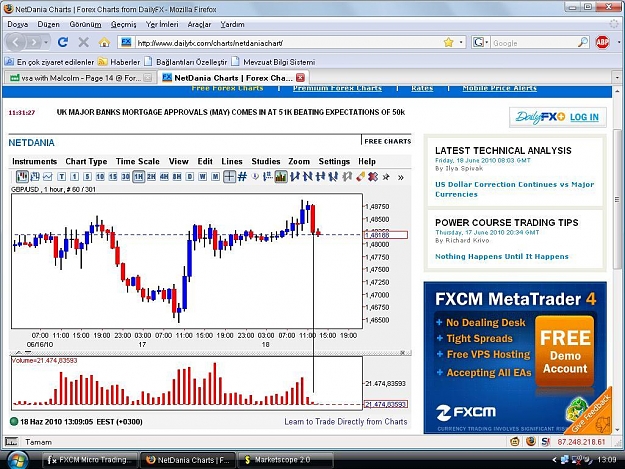Open Firefox Araçlar menu

coord(199,24)
